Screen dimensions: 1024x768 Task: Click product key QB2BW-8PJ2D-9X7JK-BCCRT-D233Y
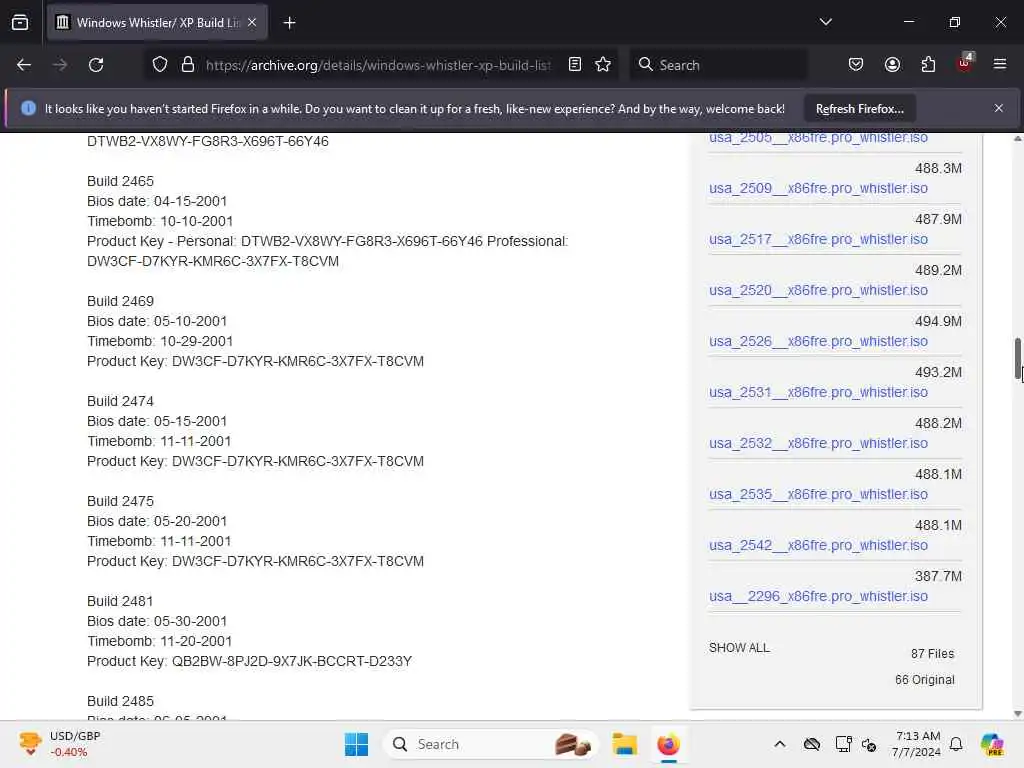292,661
